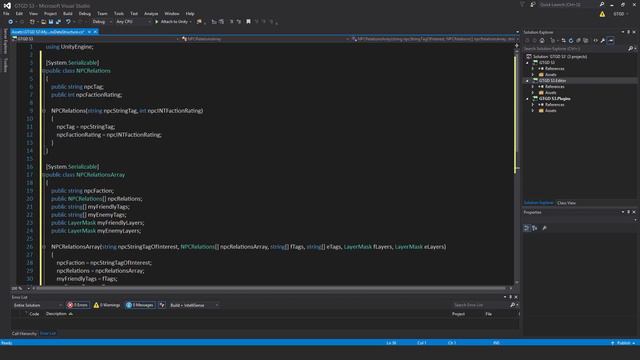Screen dimensions: 640x360
Task: Click the Visual Studio logo icon
Action: 7,5
